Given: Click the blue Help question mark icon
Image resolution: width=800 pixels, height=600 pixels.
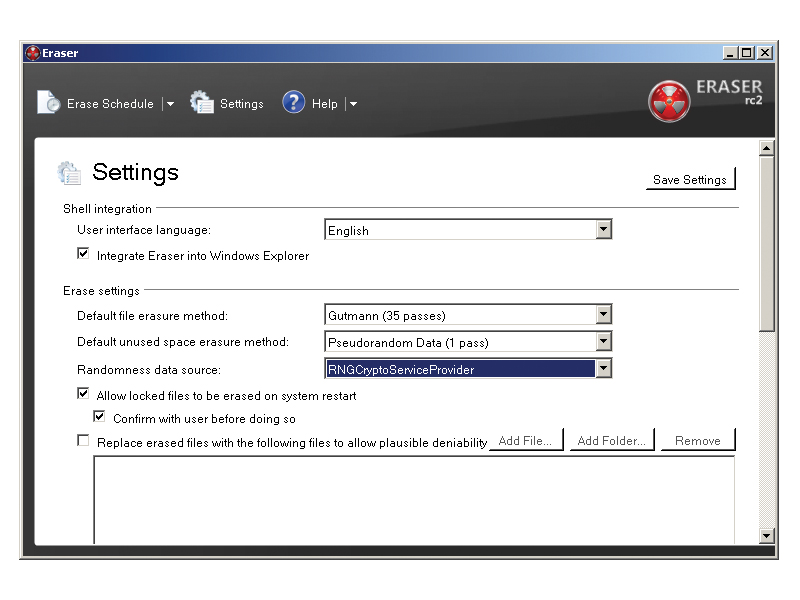Looking at the screenshot, I should click(x=293, y=102).
